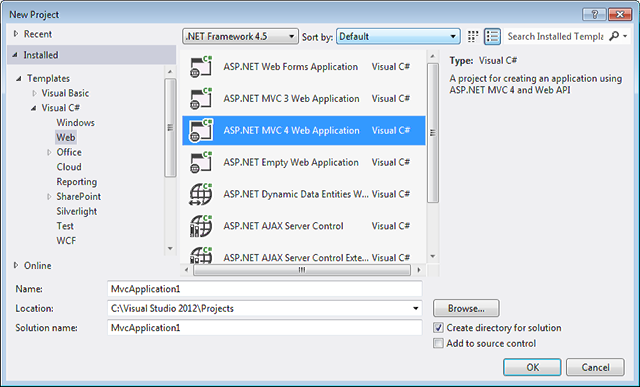Select ASP.NET MVC 3 Web Application icon
This screenshot has height=387, width=640.
[201, 98]
